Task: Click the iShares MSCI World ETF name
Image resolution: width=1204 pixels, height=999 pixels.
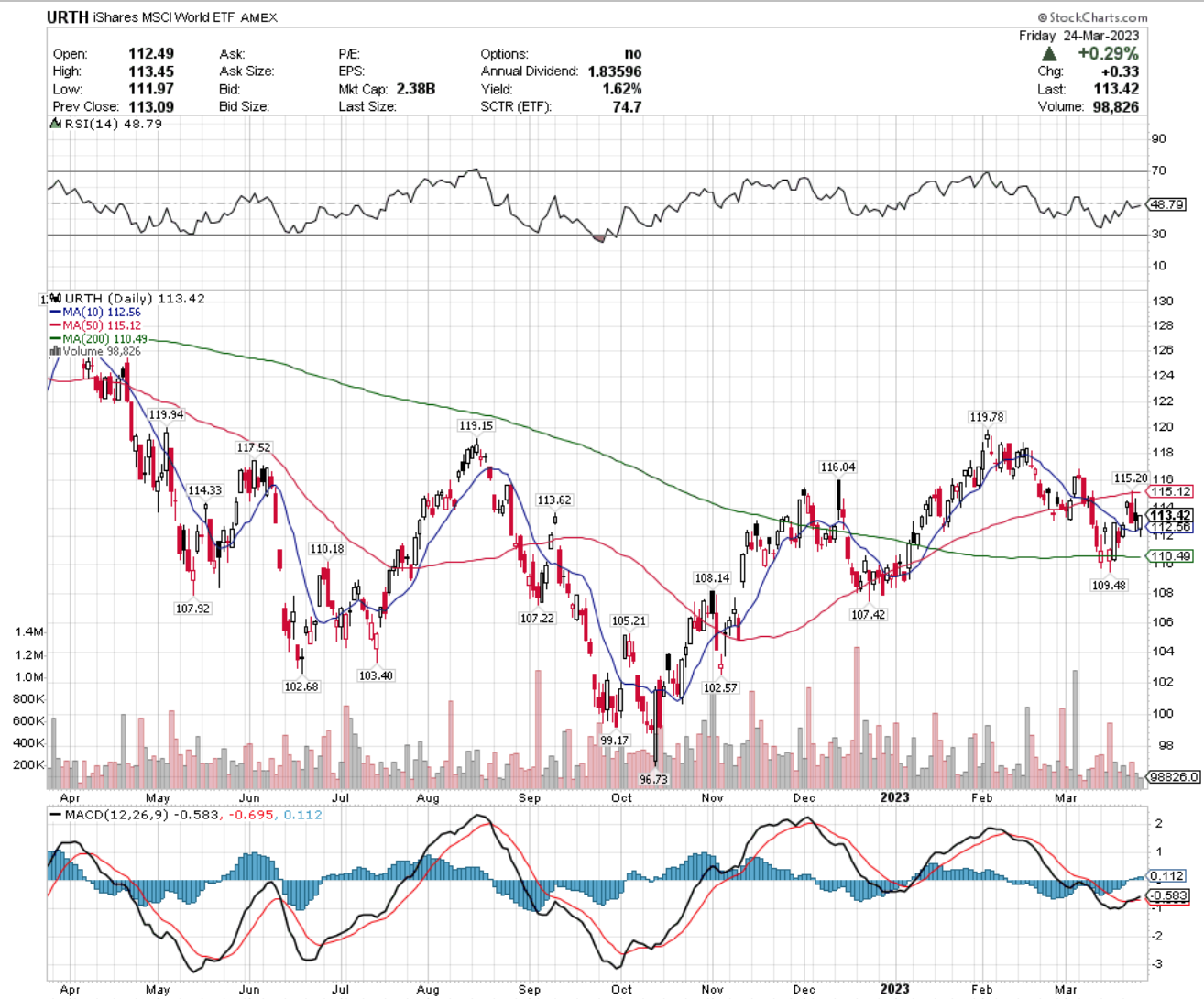Action: pos(165,17)
